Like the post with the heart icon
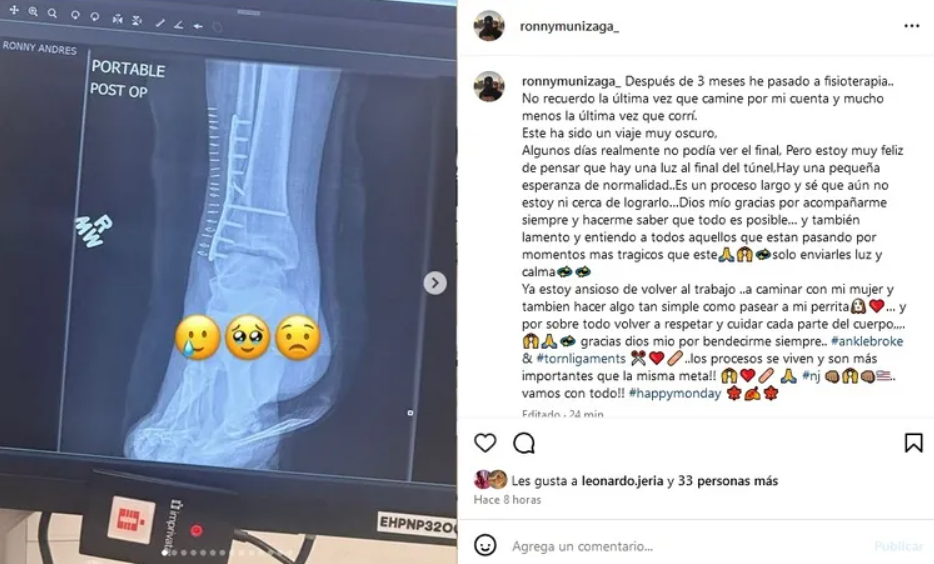 [x=485, y=443]
